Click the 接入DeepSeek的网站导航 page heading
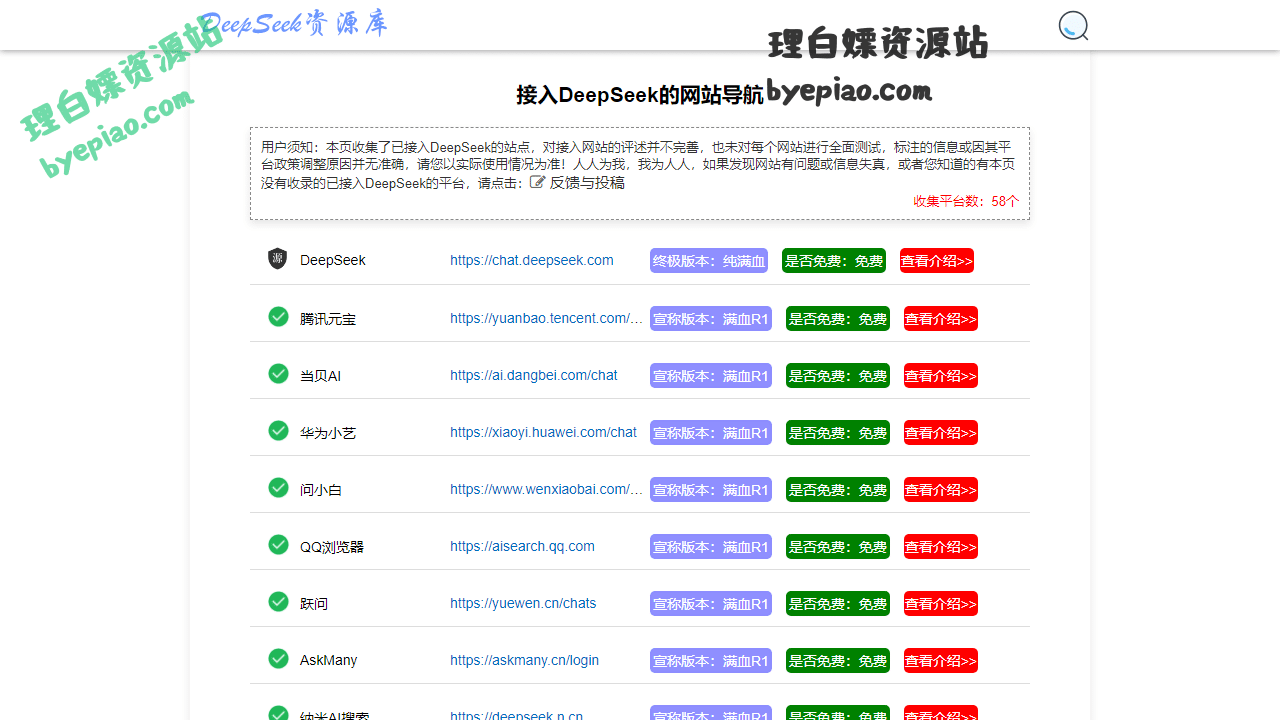Image resolution: width=1280 pixels, height=720 pixels. click(640, 95)
